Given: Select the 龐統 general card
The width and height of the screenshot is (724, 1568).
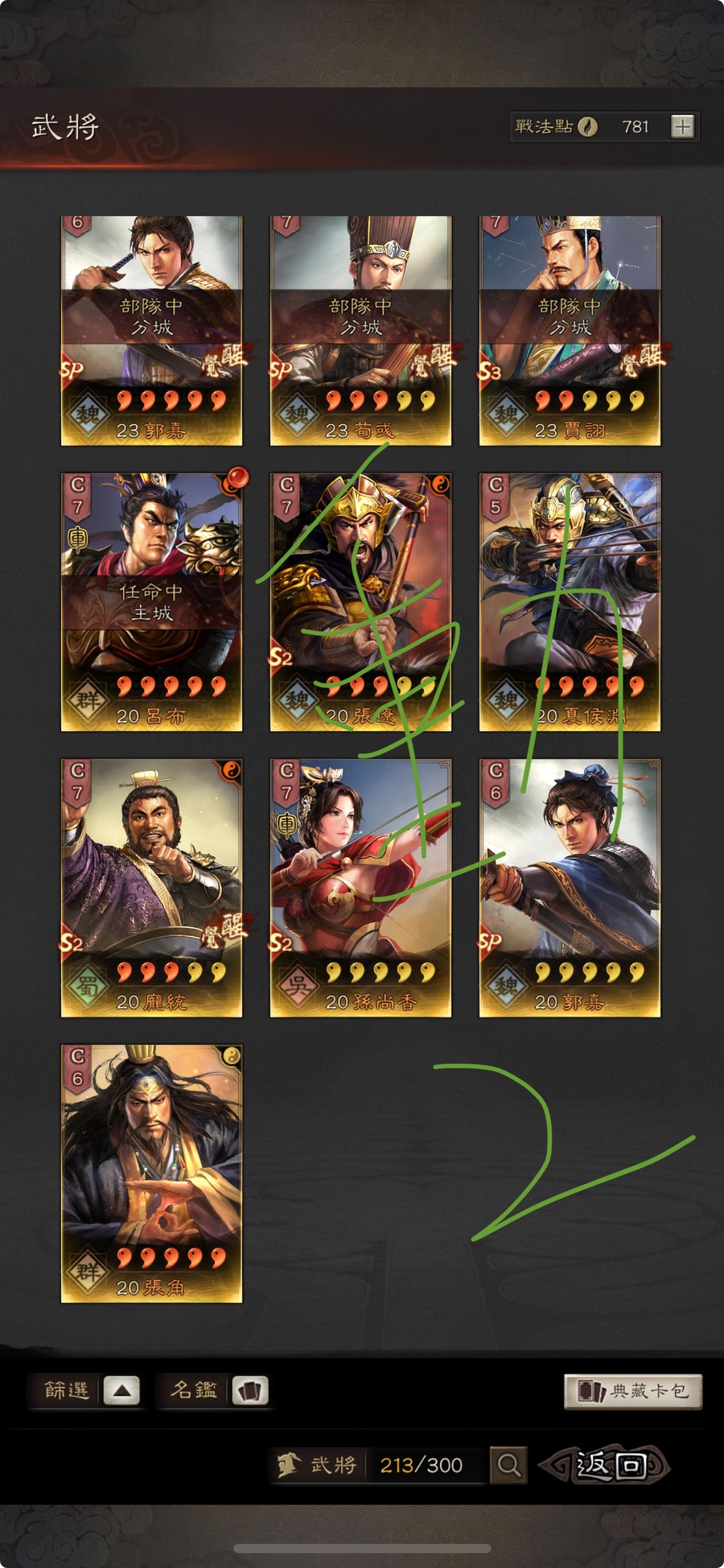Looking at the screenshot, I should pos(151,888).
